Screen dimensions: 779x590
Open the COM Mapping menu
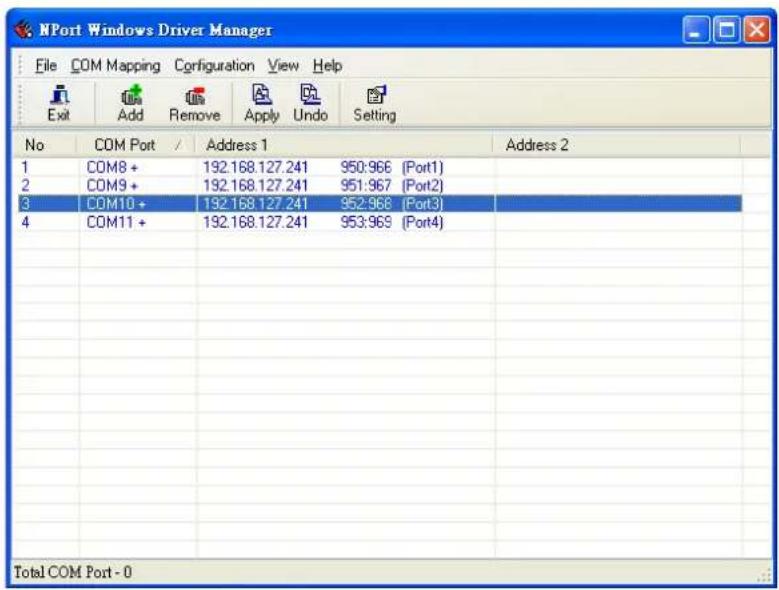pos(115,66)
